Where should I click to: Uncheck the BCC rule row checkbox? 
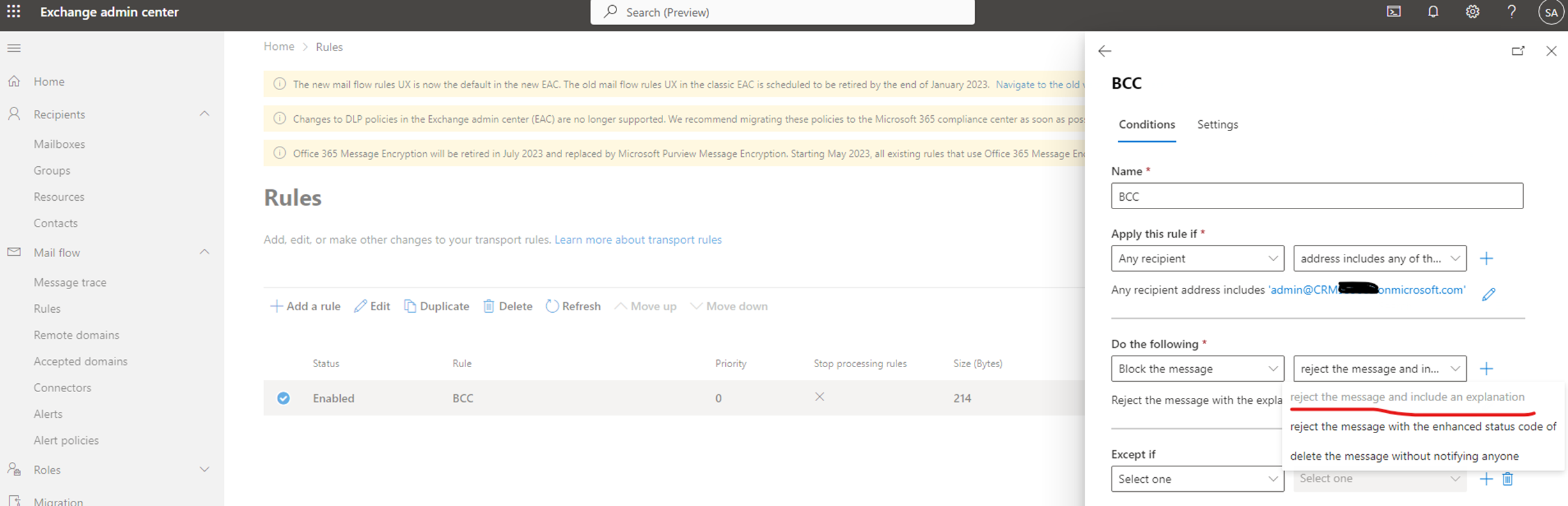[283, 398]
